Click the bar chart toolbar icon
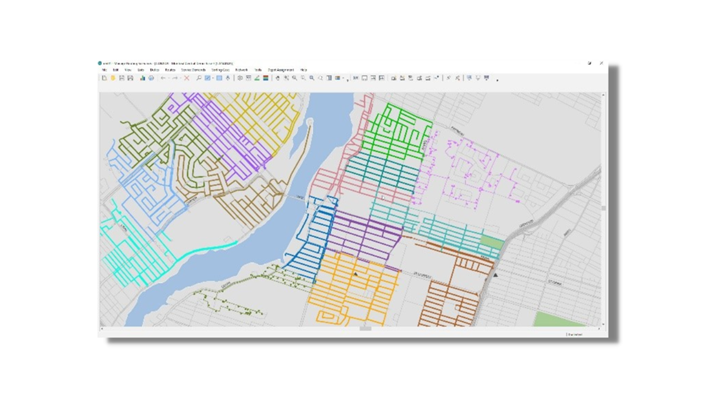The image size is (705, 397). coord(143,78)
